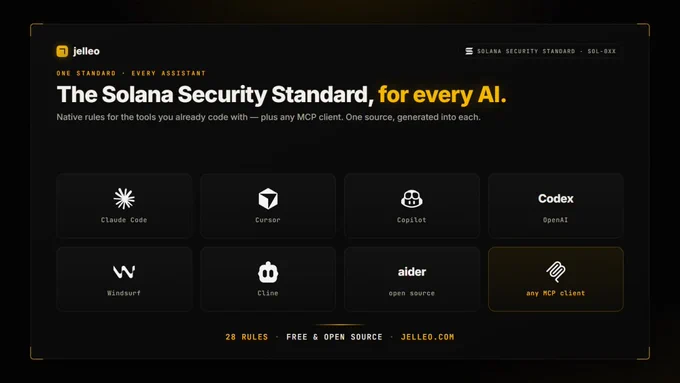
Task: Click the Windsurf card label
Action: pos(124,293)
